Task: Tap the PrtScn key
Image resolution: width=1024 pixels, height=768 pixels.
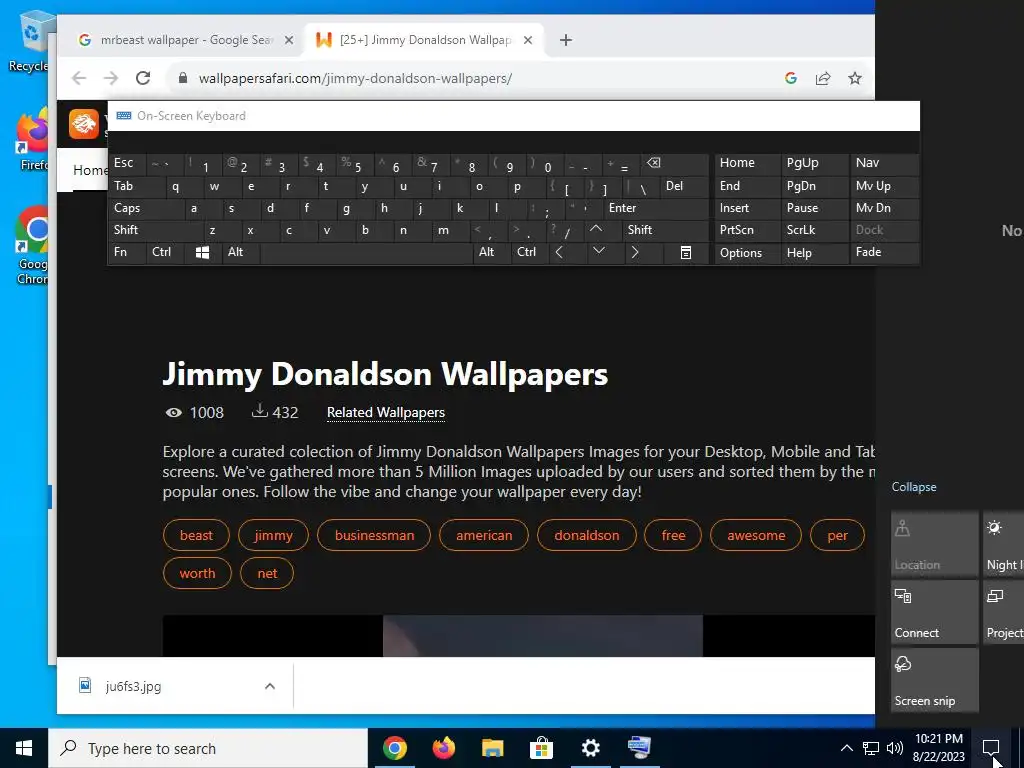Action: pyautogui.click(x=746, y=230)
